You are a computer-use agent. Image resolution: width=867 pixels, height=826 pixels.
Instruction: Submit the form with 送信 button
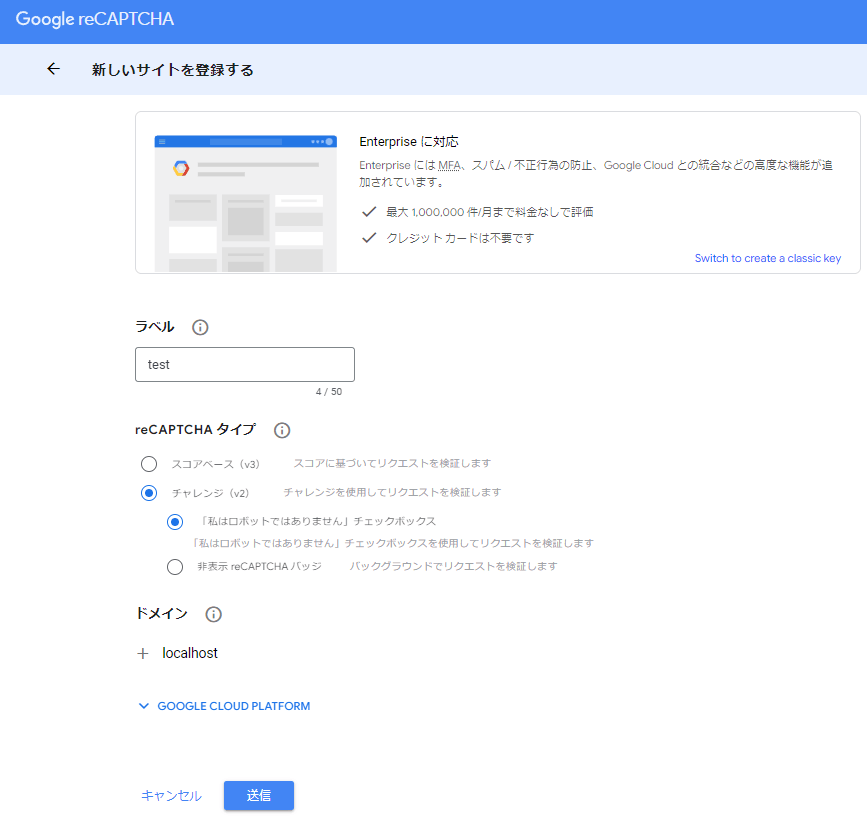(259, 796)
